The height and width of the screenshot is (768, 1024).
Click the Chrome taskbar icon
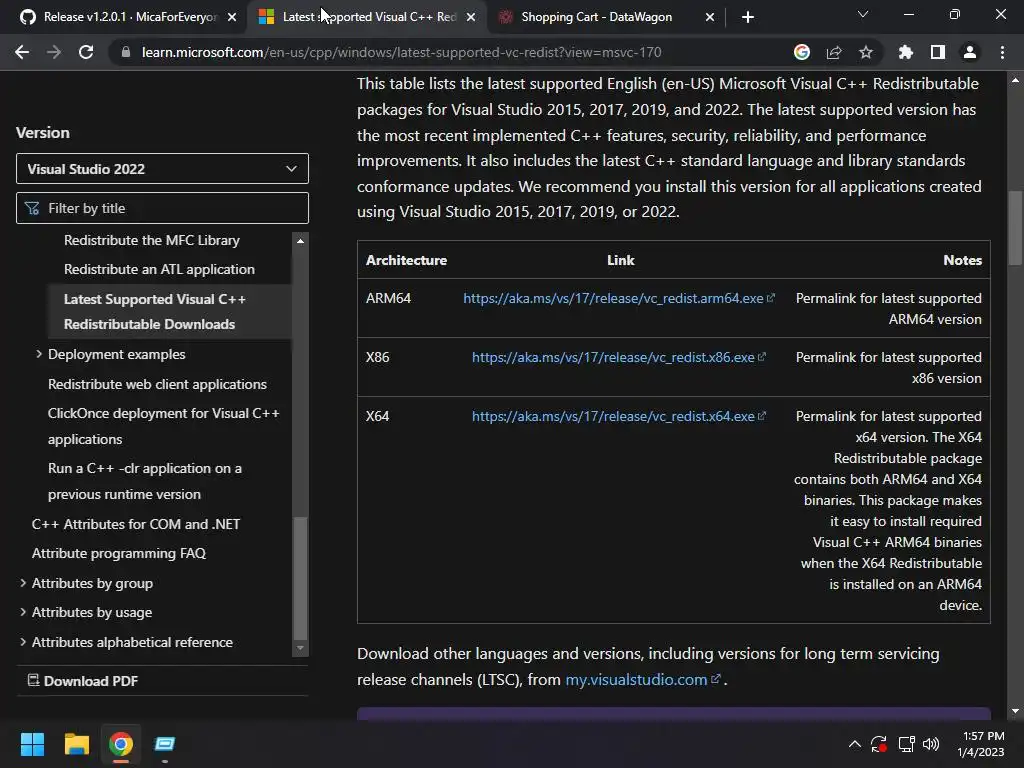coord(120,744)
